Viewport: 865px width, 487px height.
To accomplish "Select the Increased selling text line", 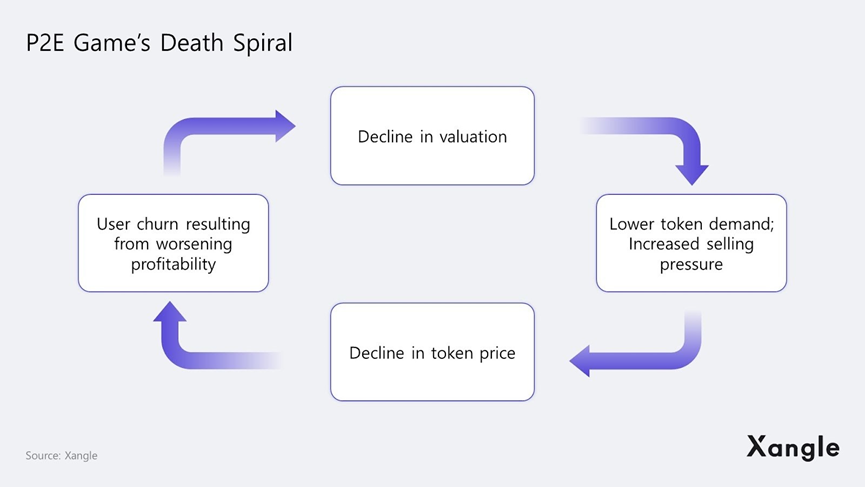I will click(691, 244).
